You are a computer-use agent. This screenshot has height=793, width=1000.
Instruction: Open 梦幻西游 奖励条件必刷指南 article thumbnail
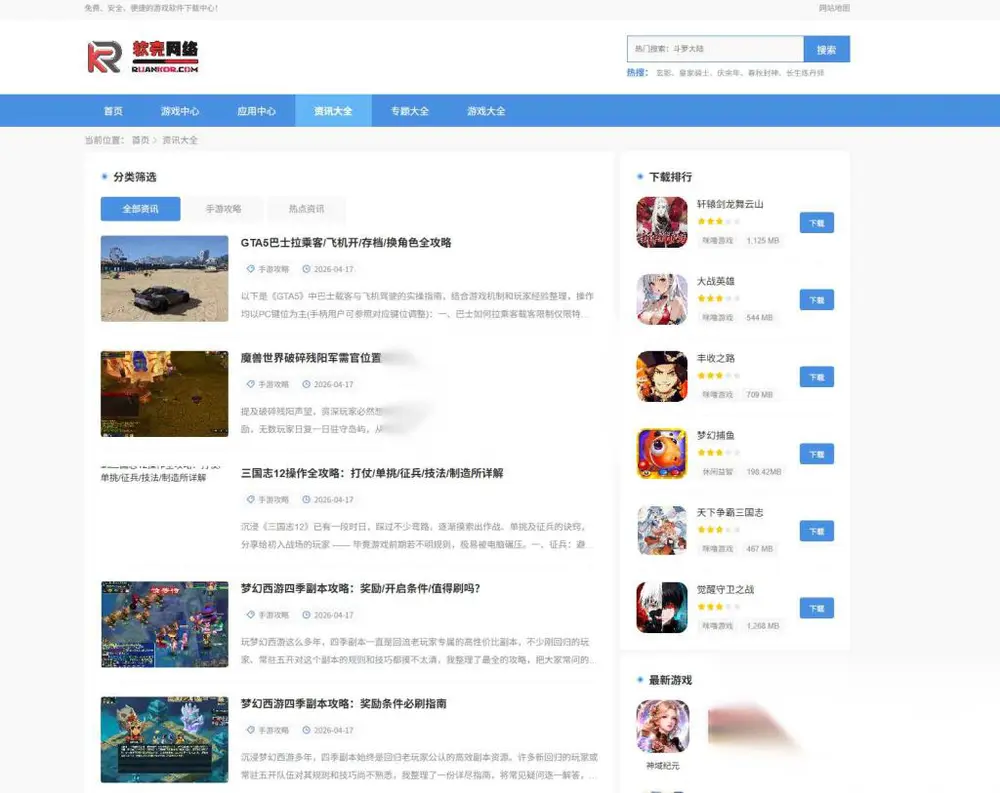click(x=165, y=739)
